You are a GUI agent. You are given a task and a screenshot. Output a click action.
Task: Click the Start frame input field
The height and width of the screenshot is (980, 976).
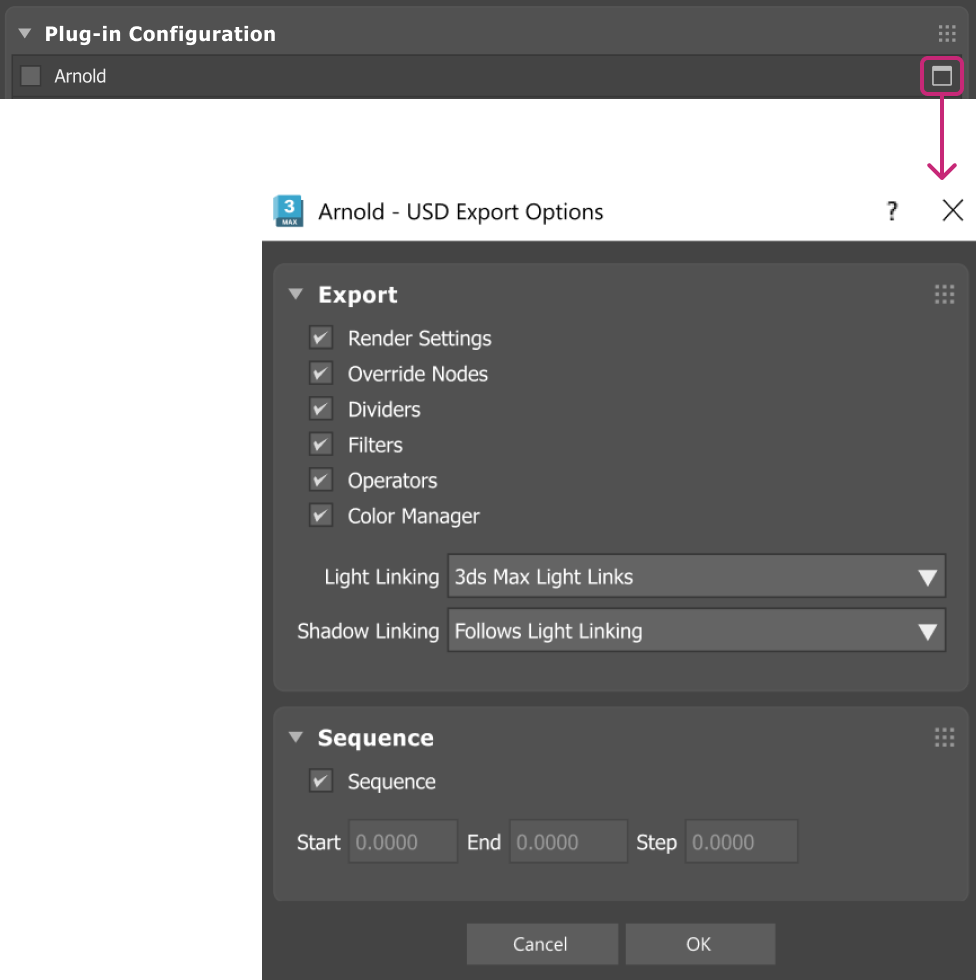(402, 841)
